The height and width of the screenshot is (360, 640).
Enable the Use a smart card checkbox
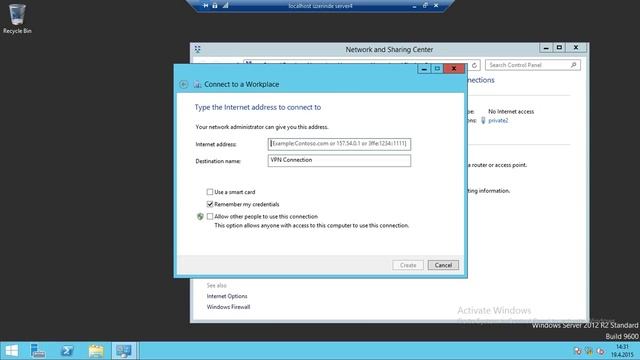(210, 192)
